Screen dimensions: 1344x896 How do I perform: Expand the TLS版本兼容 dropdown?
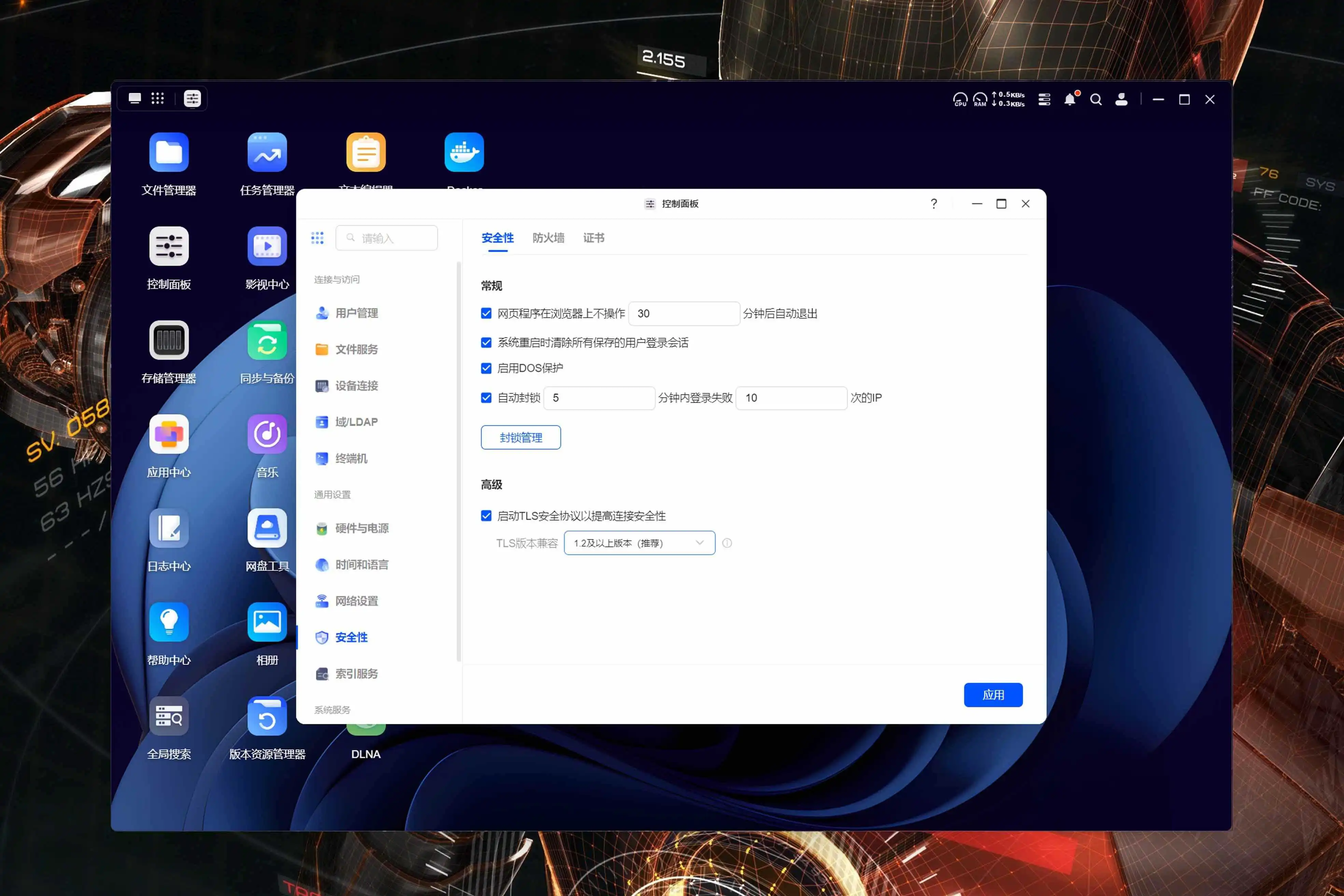point(640,543)
